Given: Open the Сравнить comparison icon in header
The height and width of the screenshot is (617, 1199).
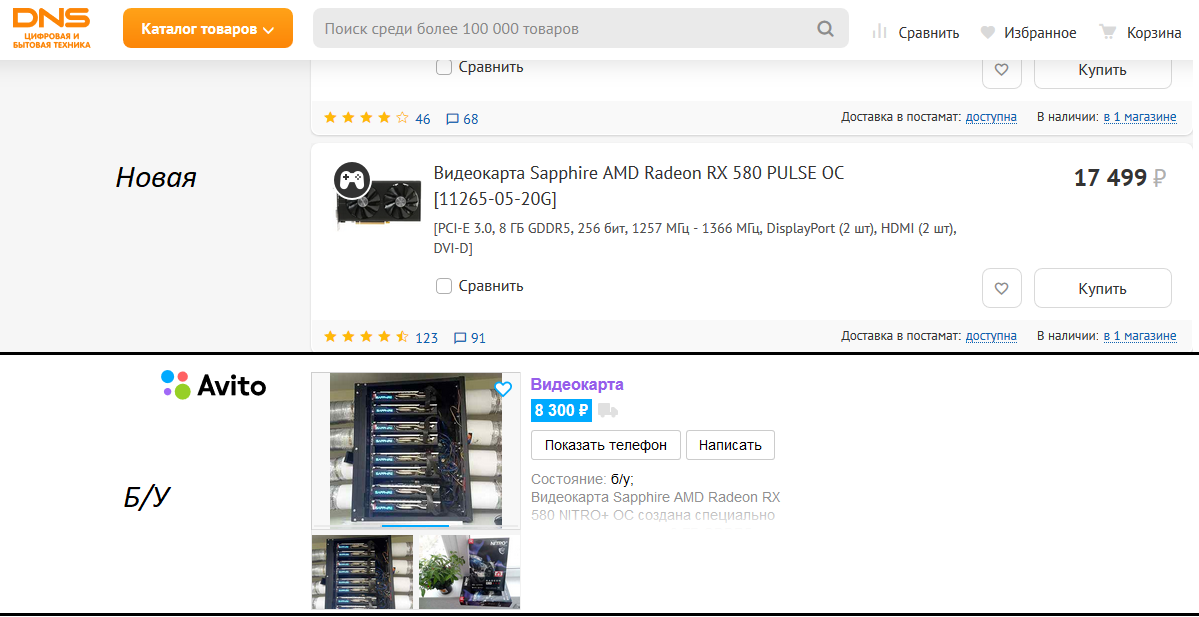Looking at the screenshot, I should coord(880,32).
